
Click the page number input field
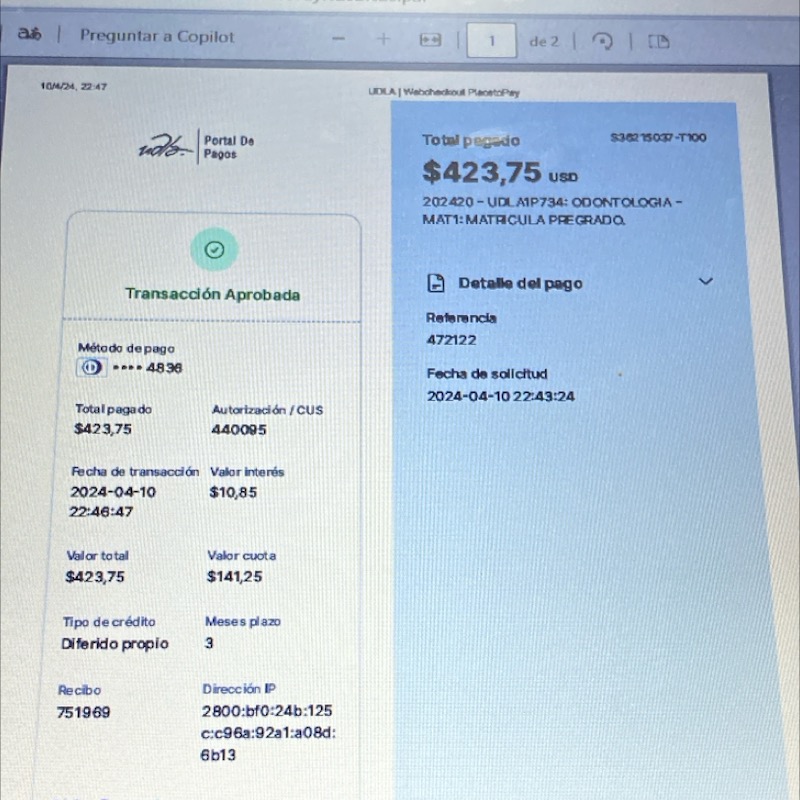click(491, 41)
